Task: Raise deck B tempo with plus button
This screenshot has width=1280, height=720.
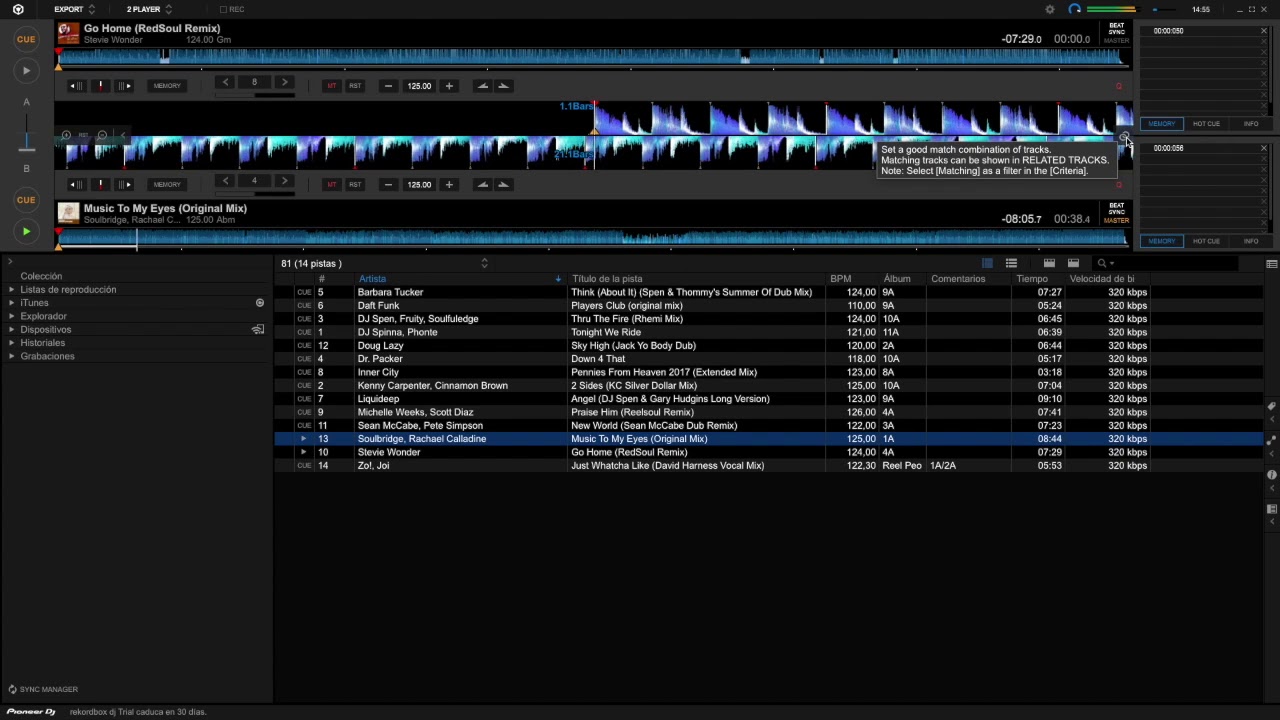Action: pos(449,185)
